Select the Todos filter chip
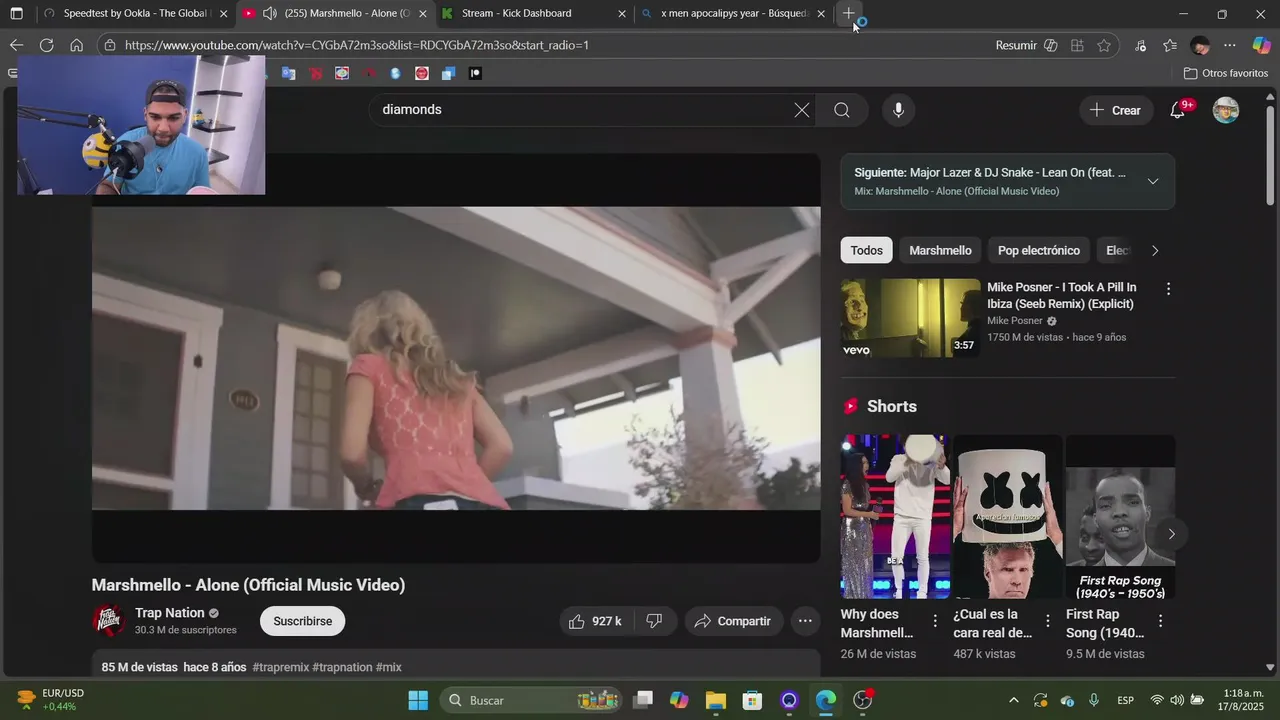The image size is (1280, 720). 866,250
